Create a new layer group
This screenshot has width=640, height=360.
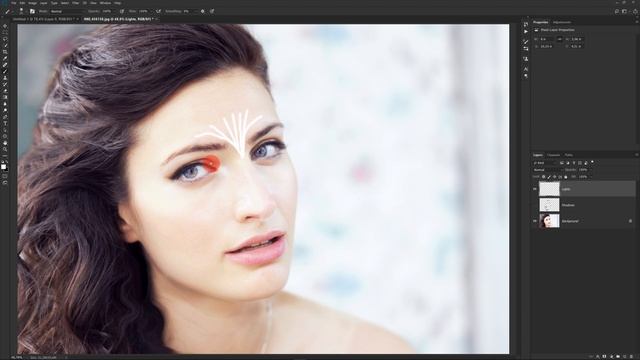pyautogui.click(x=618, y=357)
